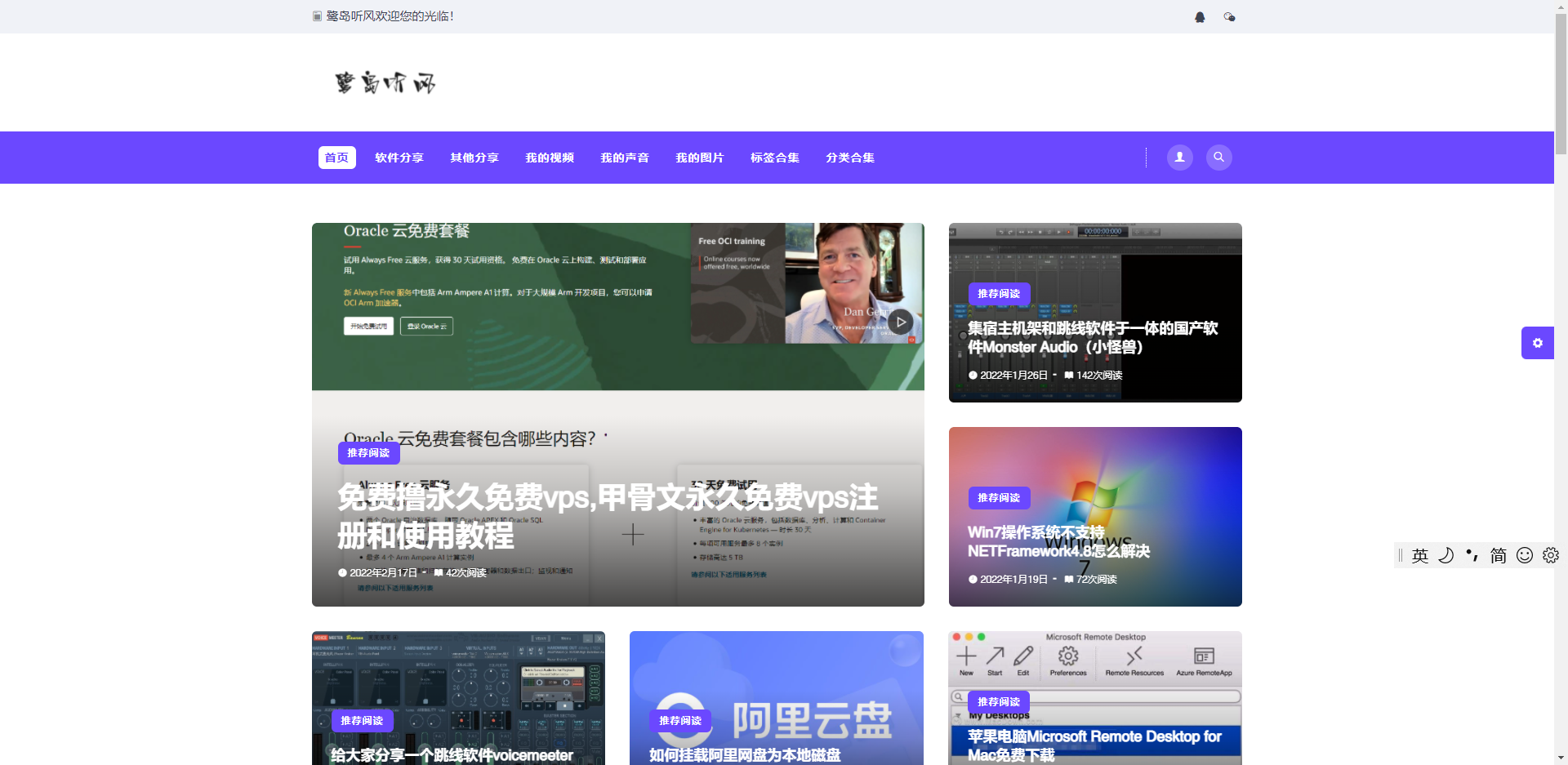Open article 如何挂载阿里网盘为本地磁盘
Viewport: 1568px width, 765px height.
click(745, 755)
